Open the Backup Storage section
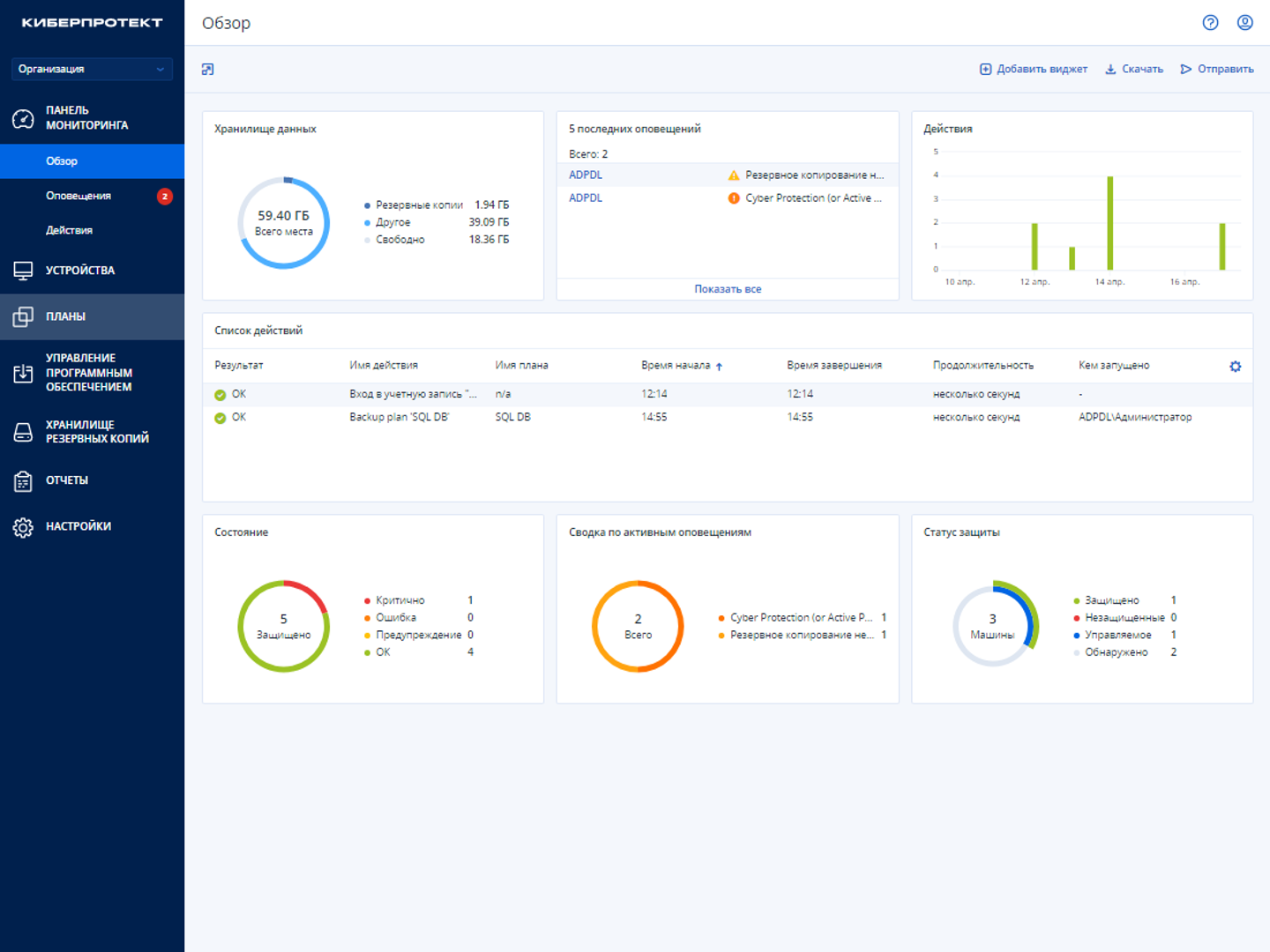Image resolution: width=1270 pixels, height=952 pixels. (97, 432)
